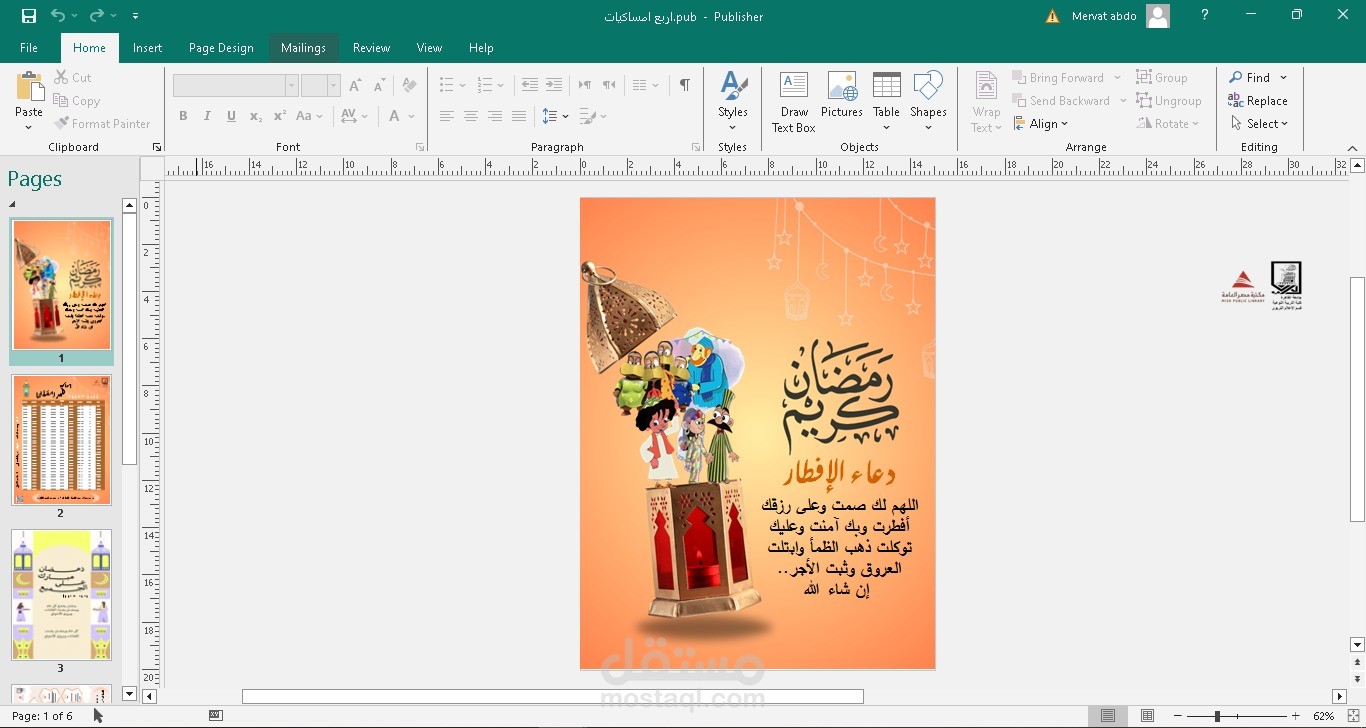Screen dimensions: 1366x728
Task: Insert a text box with Draw Text Box
Action: point(794,102)
